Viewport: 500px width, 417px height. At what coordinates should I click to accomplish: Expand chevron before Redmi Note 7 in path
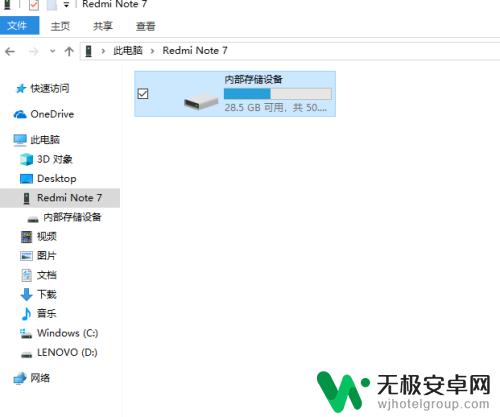[152, 51]
